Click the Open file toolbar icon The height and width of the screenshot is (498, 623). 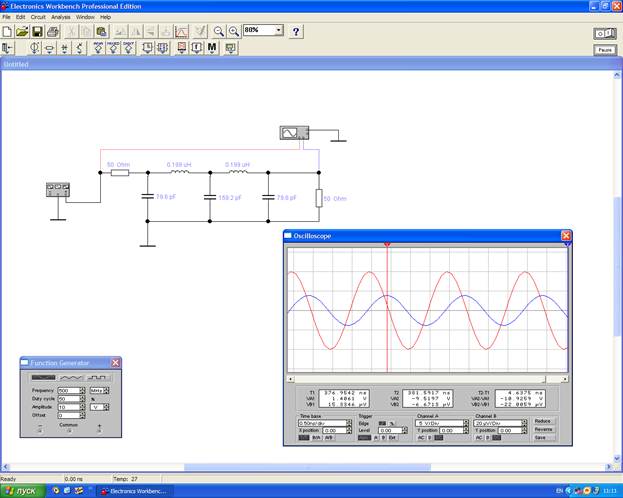click(22, 32)
